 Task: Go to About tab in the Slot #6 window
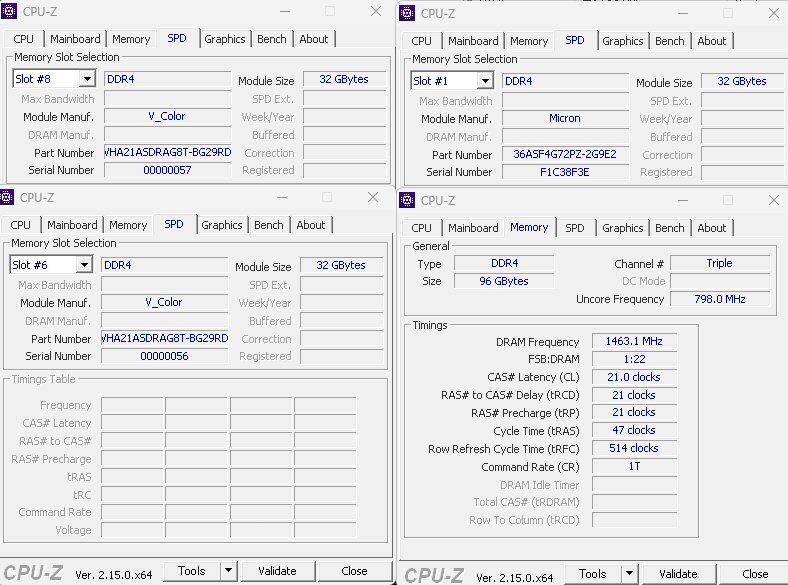point(311,225)
